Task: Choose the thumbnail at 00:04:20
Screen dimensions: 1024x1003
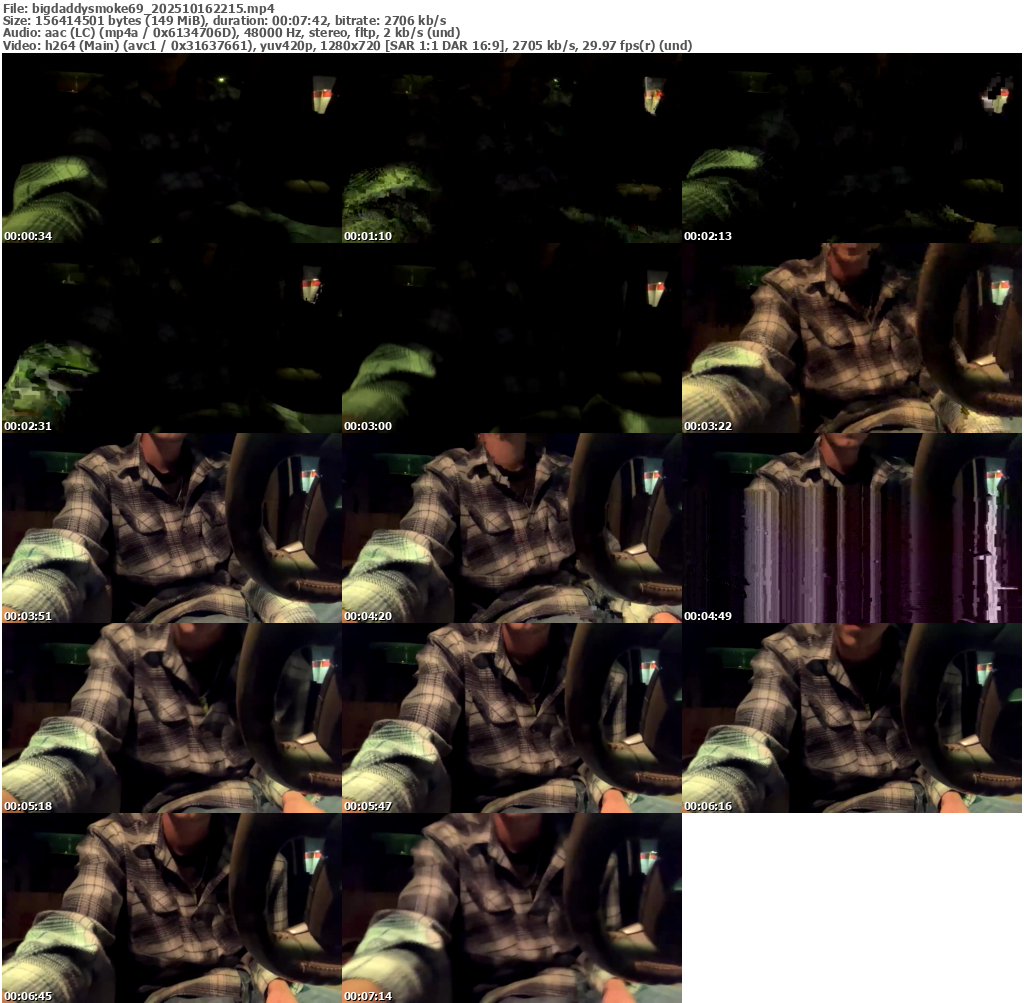Action: [x=511, y=528]
